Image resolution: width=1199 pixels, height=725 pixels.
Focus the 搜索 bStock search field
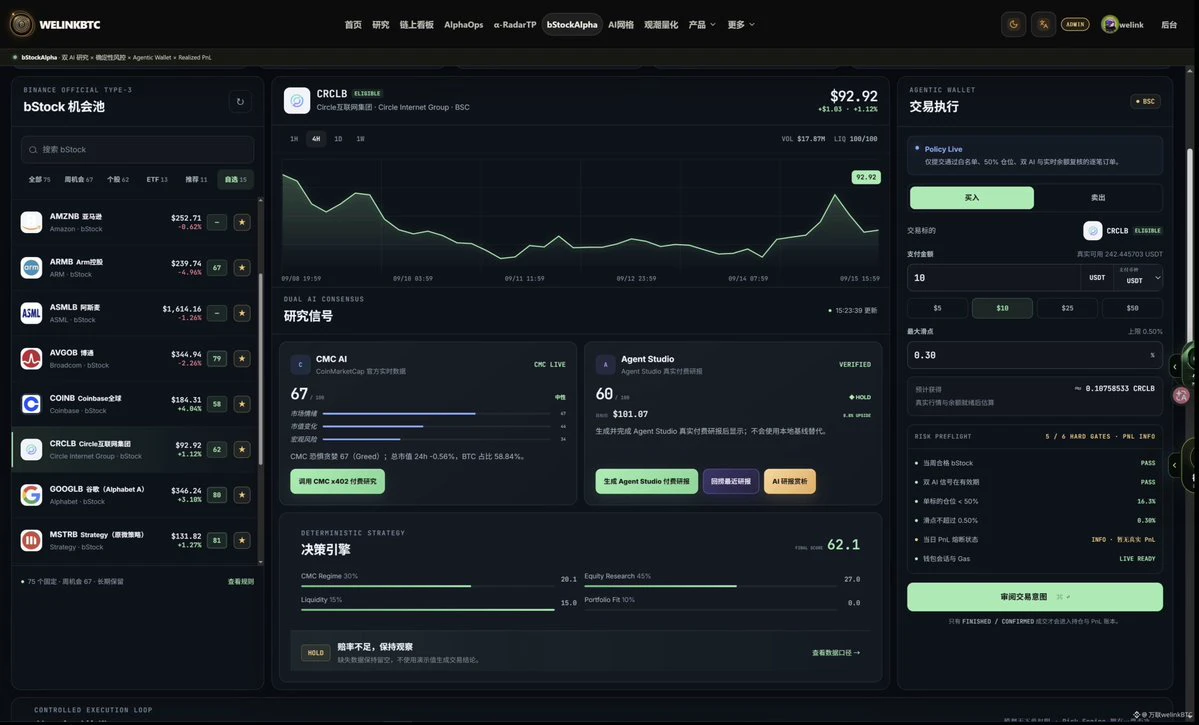138,150
